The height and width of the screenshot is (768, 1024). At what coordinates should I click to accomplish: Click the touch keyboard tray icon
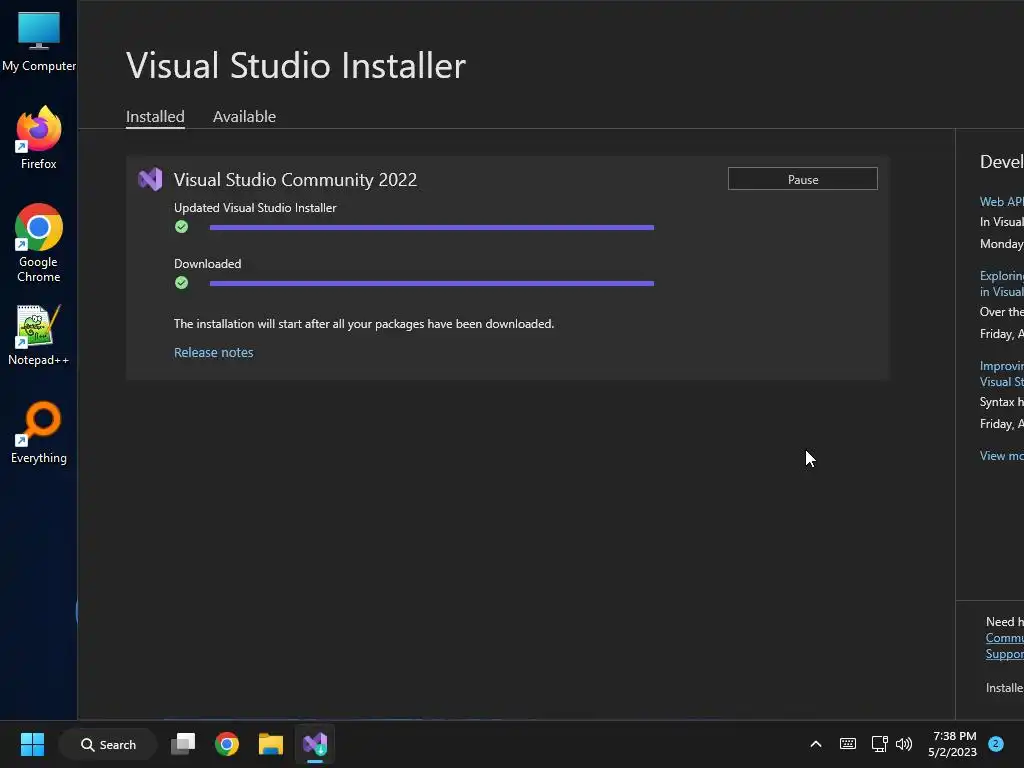click(848, 744)
